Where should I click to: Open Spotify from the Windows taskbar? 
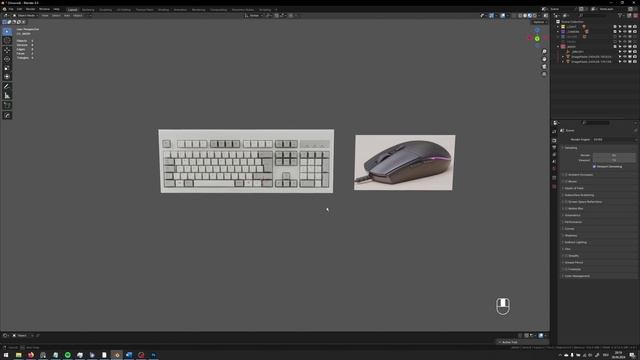click(x=68, y=355)
